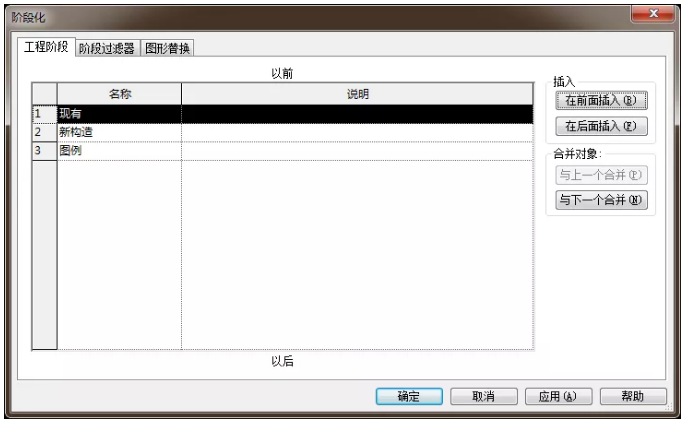Viewport: 684px width, 422px height.
Task: Click the 名称 column header
Action: click(x=120, y=94)
